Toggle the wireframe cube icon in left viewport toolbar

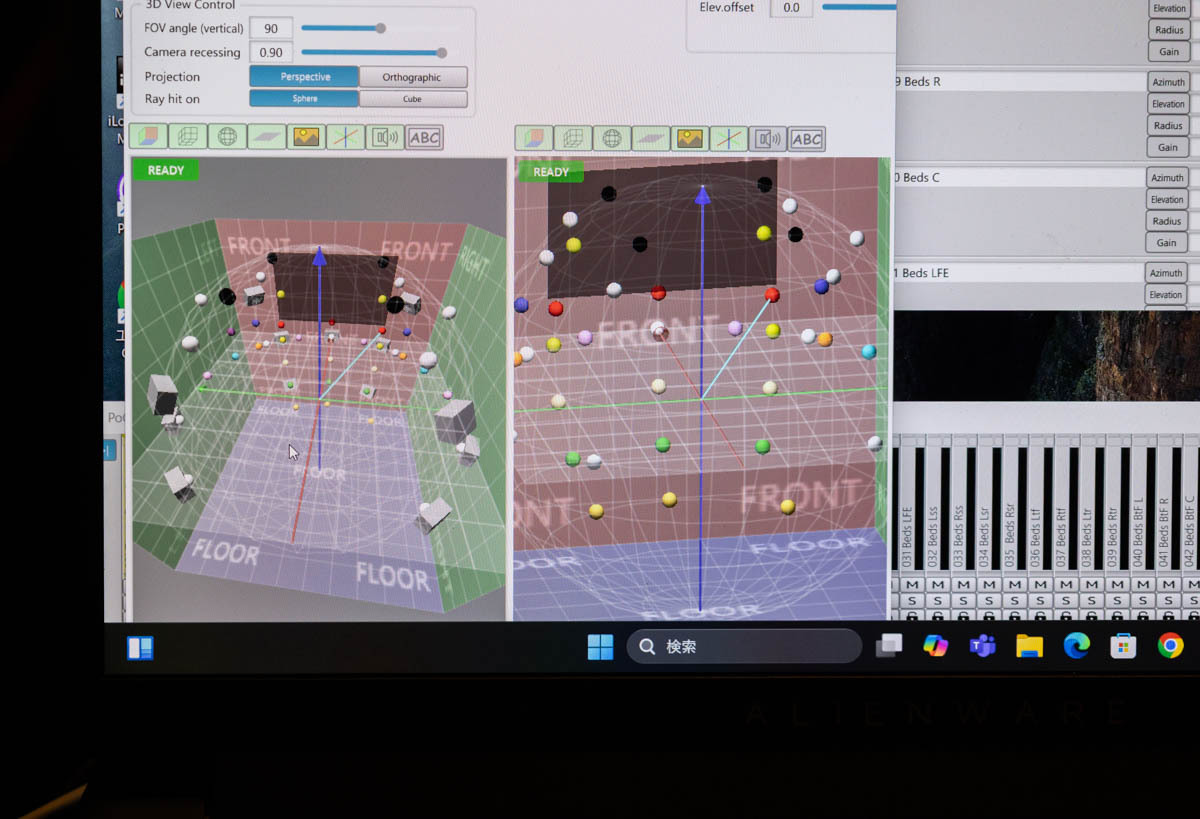(187, 137)
